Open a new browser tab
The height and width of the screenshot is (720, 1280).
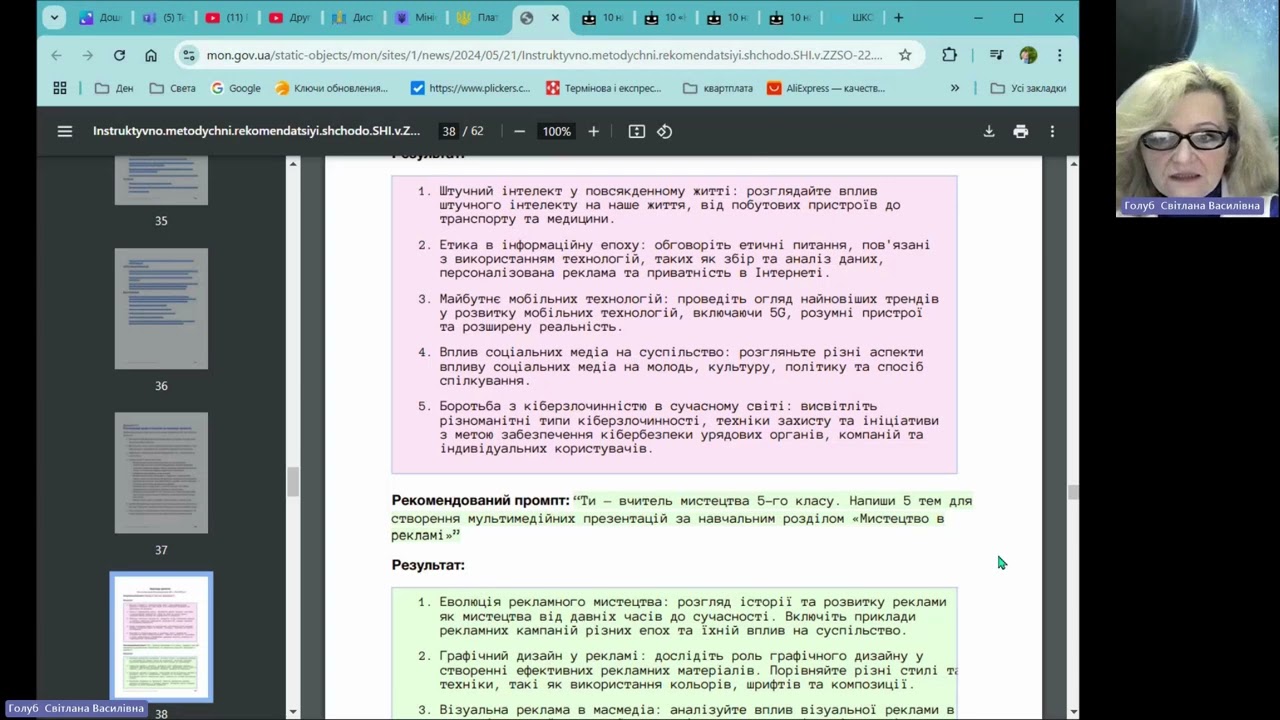(x=898, y=17)
